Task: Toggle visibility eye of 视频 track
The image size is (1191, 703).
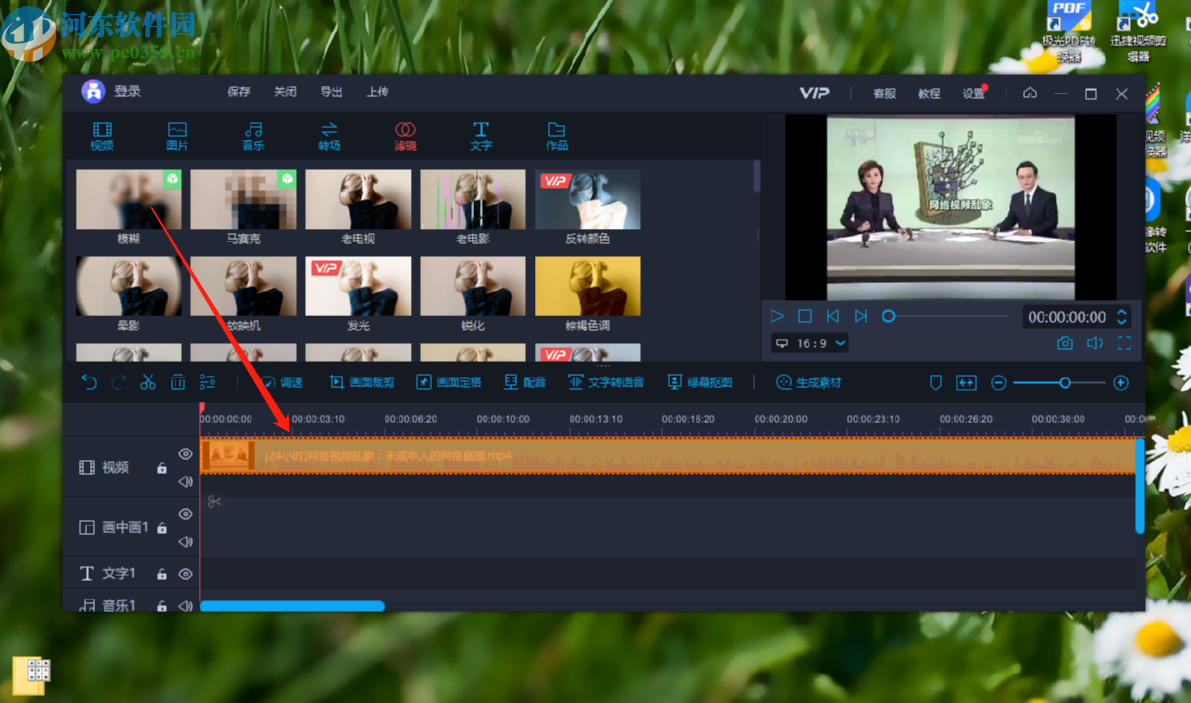Action: click(x=185, y=454)
